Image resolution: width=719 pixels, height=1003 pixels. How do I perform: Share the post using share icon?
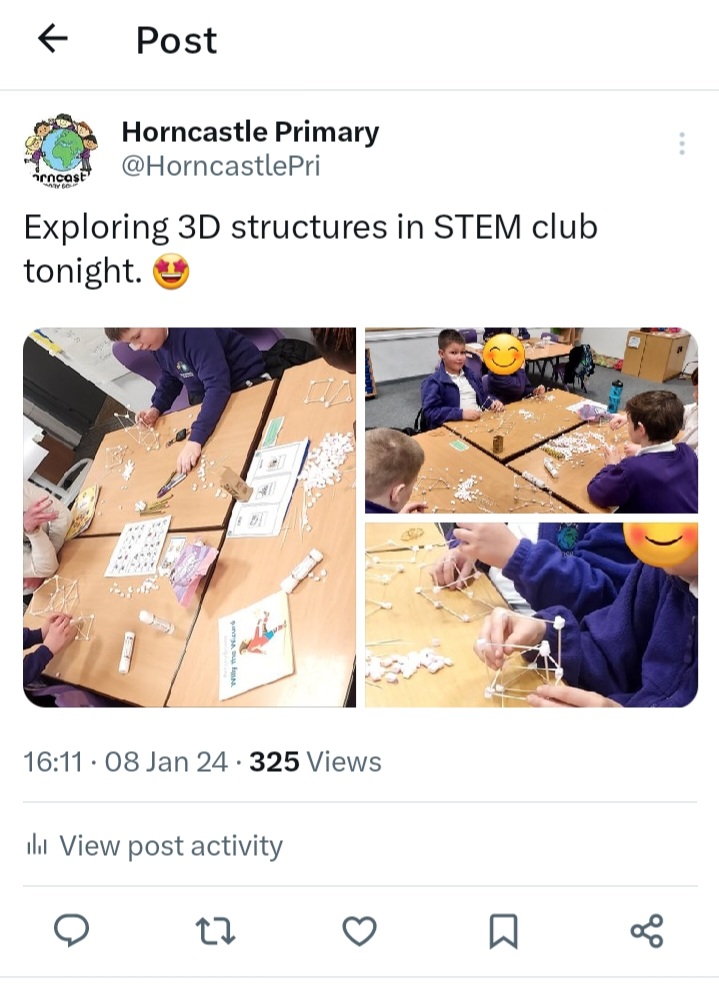[647, 931]
